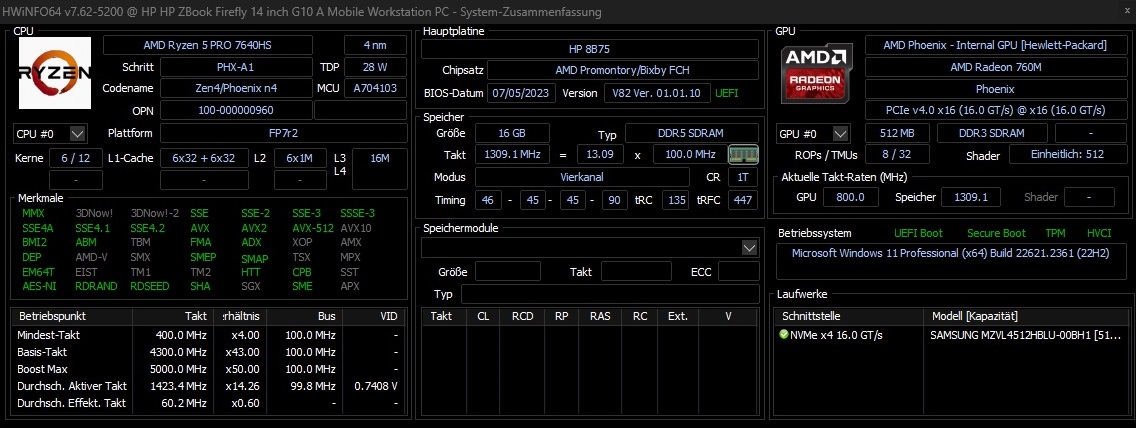The width and height of the screenshot is (1136, 428).
Task: Click the memory type DDR5 SDRAM
Action: [x=692, y=134]
